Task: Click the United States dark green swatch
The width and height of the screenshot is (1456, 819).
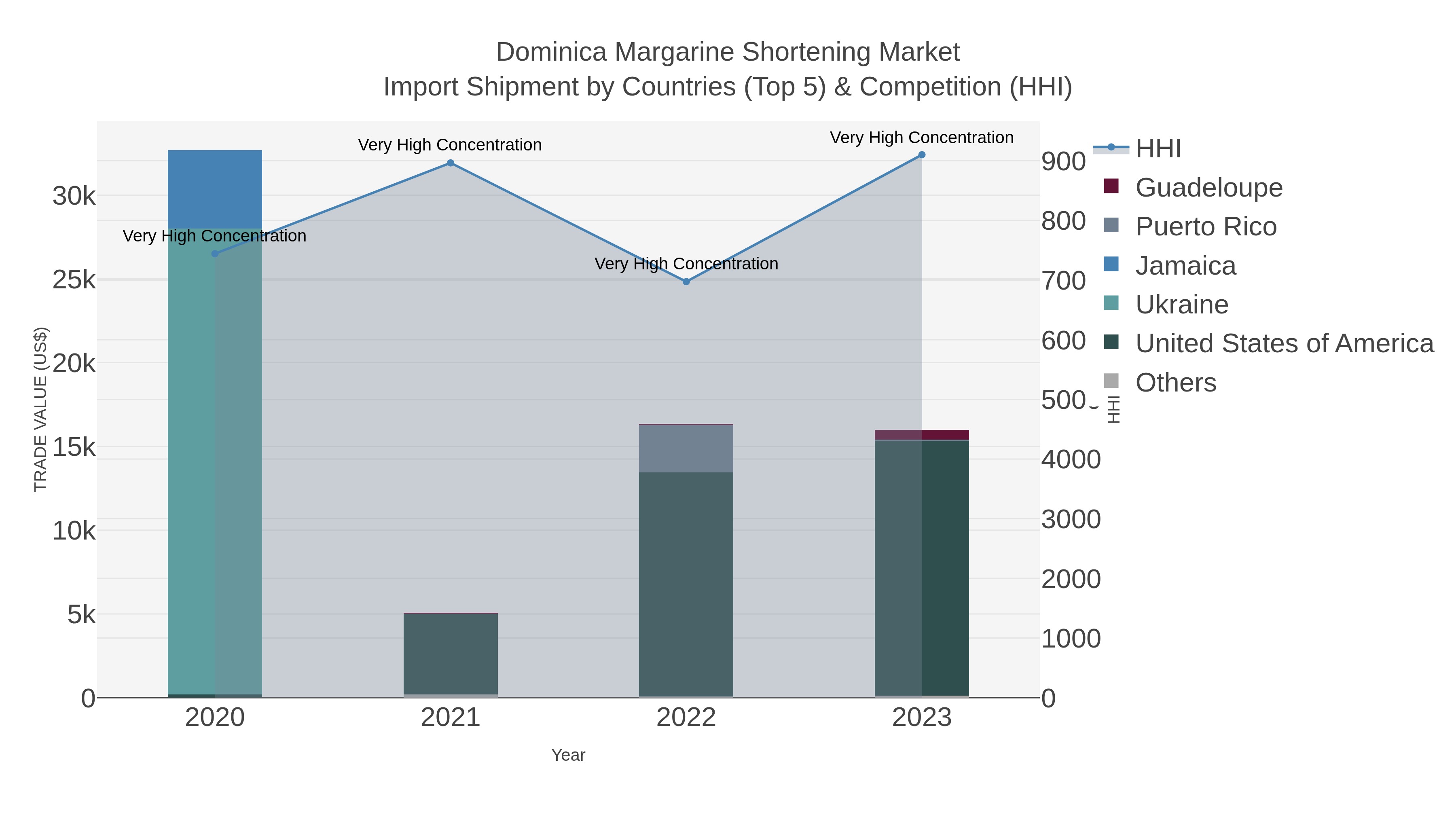Action: point(1111,342)
